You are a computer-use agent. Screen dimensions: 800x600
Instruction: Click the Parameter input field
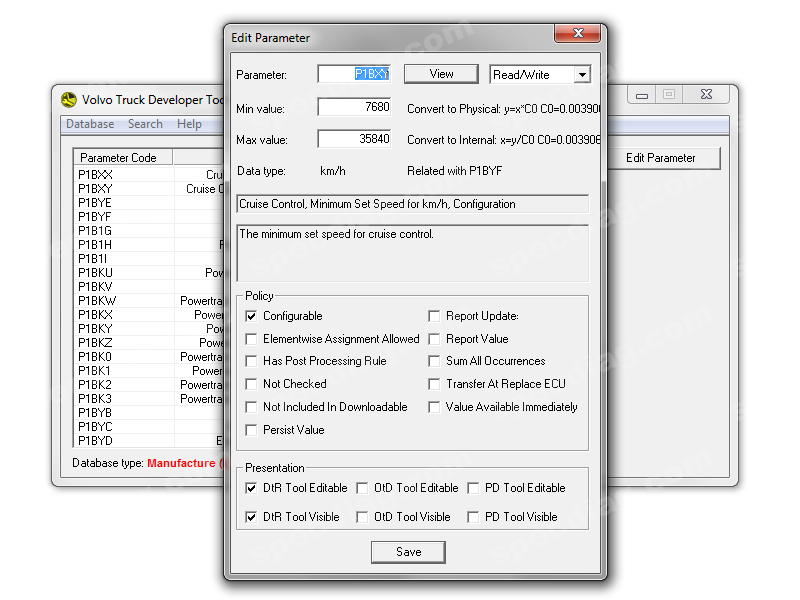tap(354, 74)
